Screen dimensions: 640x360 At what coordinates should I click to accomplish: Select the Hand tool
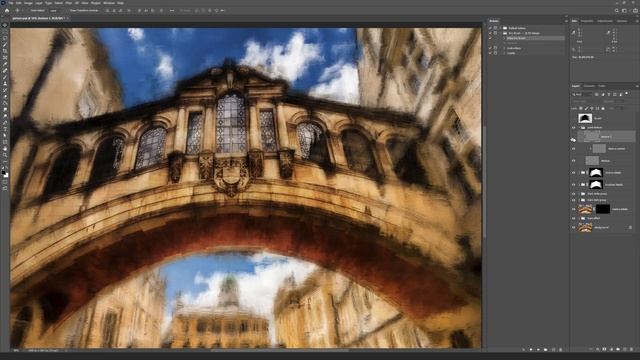(x=5, y=149)
